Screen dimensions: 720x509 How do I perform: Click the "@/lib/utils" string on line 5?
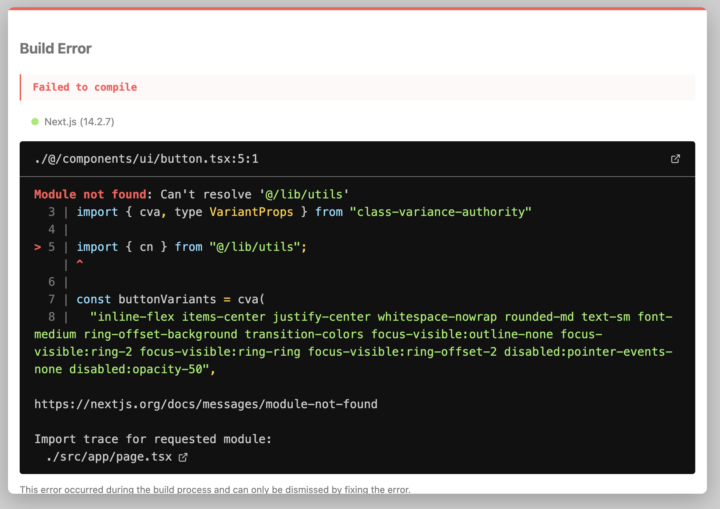255,247
